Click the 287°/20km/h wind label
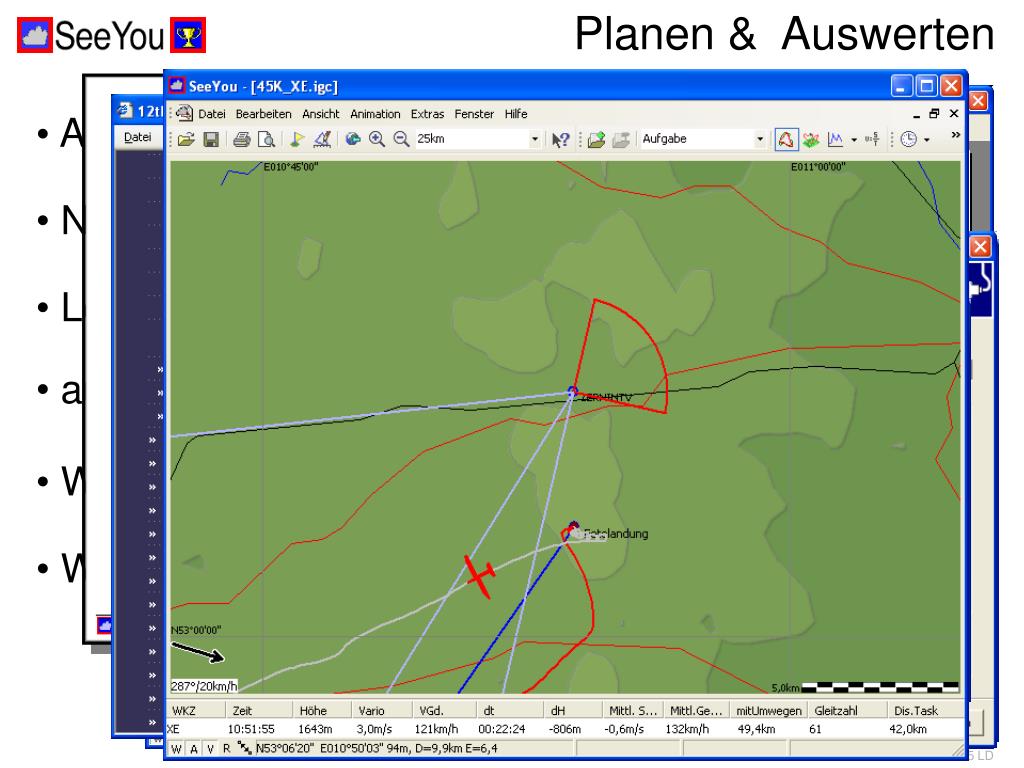 click(204, 686)
